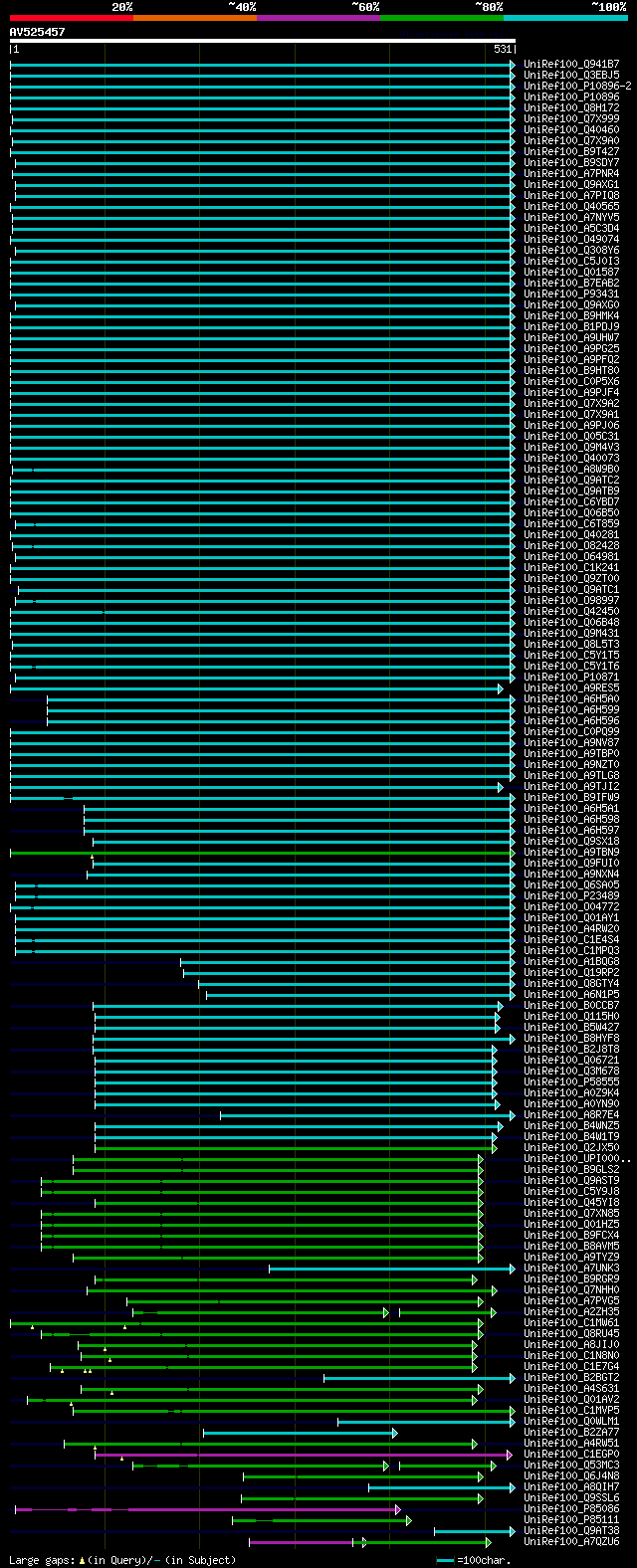Image resolution: width=637 pixels, height=1568 pixels.
Task: Click UniRef100_A7QZU6 label
Action: pos(571,1541)
